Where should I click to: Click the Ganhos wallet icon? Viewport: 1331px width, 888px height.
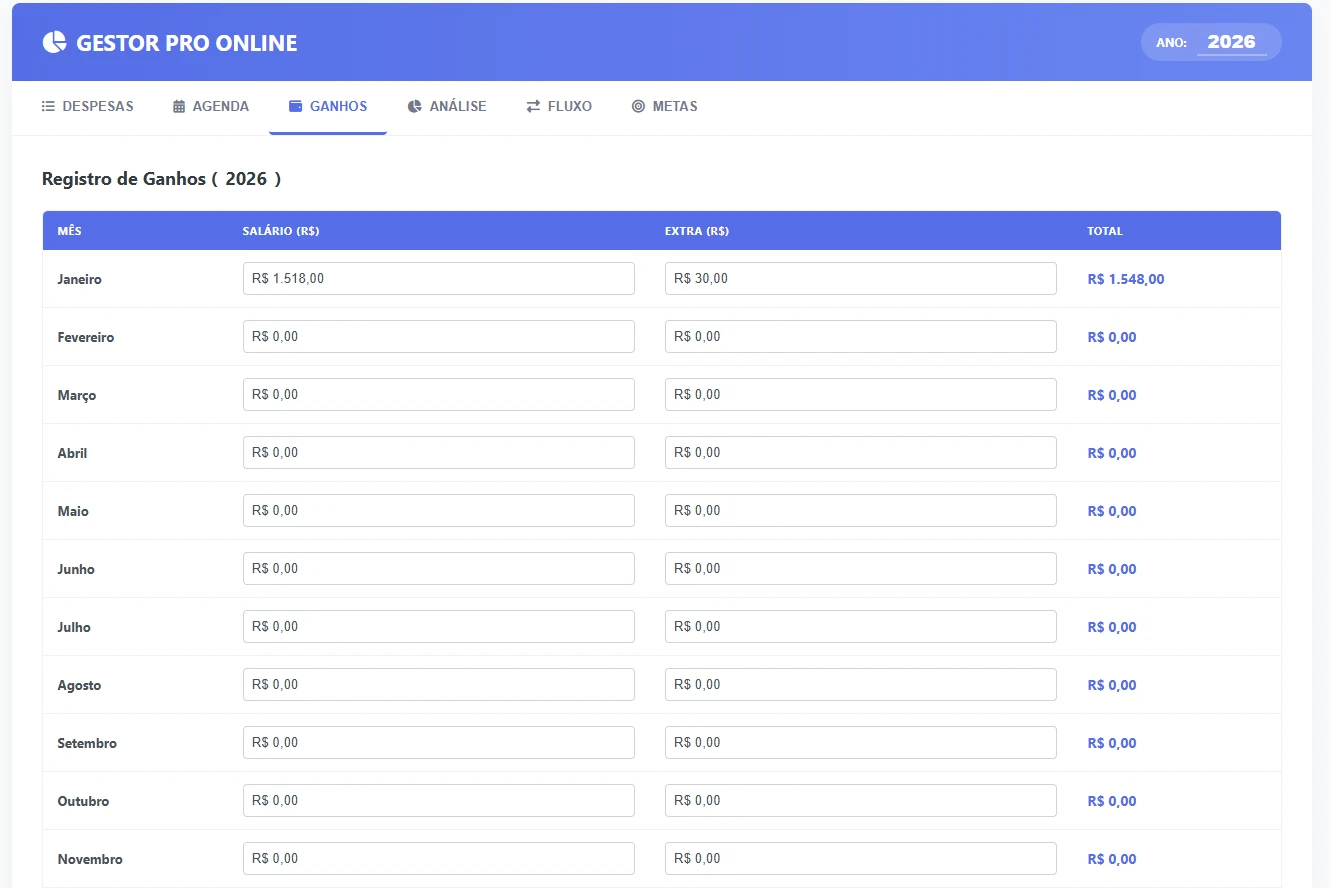tap(296, 106)
